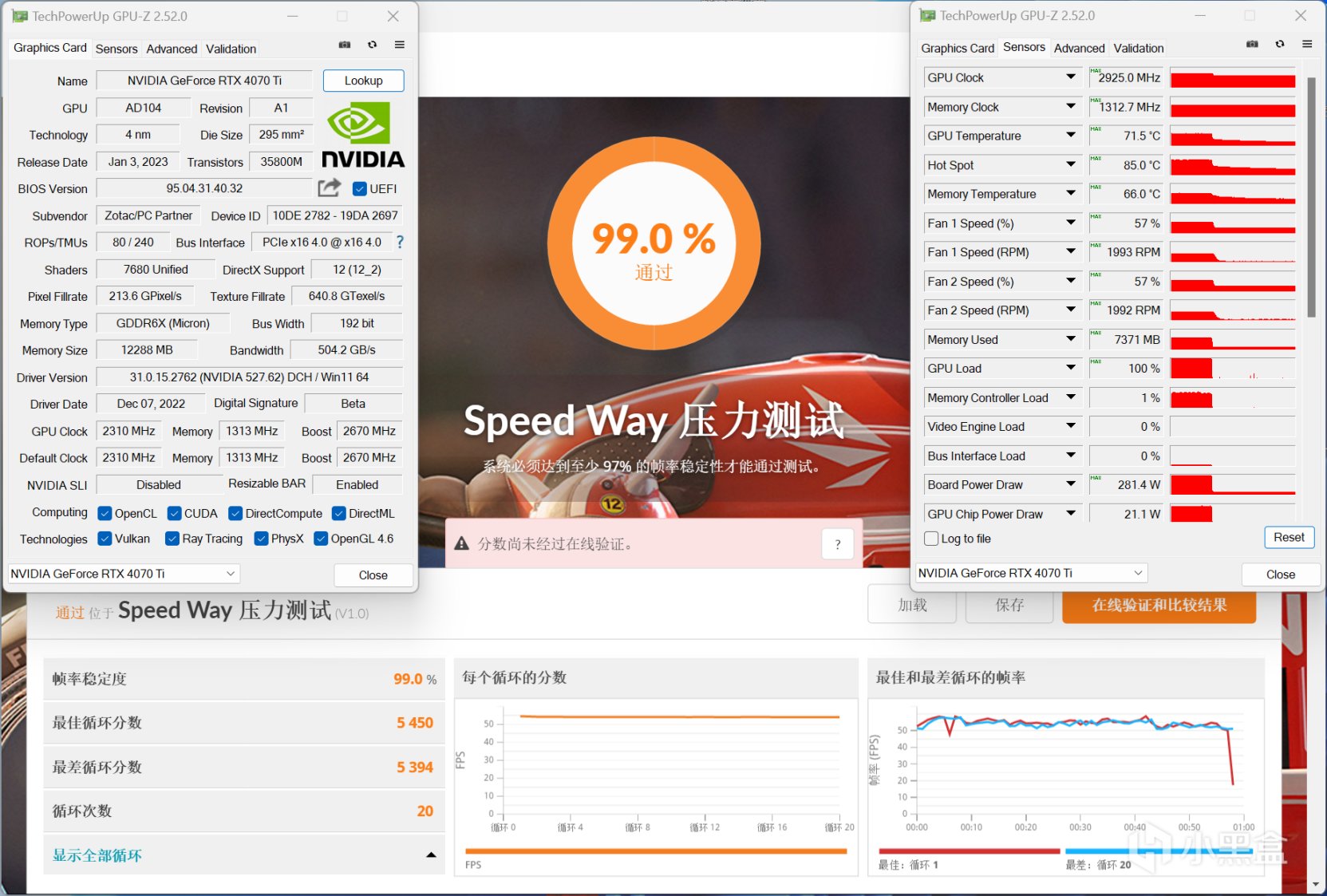Open the GPU Clock sensor dropdown
This screenshot has width=1327, height=896.
[1071, 77]
